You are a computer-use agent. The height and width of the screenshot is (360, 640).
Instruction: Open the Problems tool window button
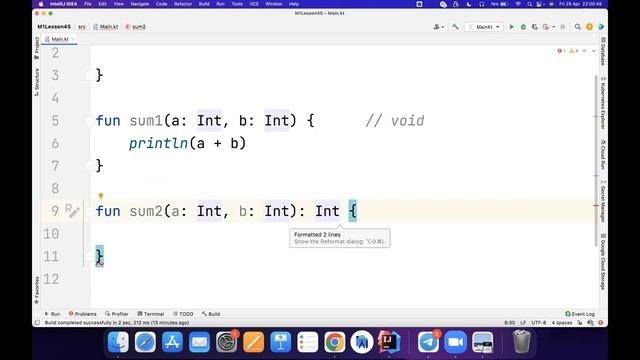click(82, 314)
